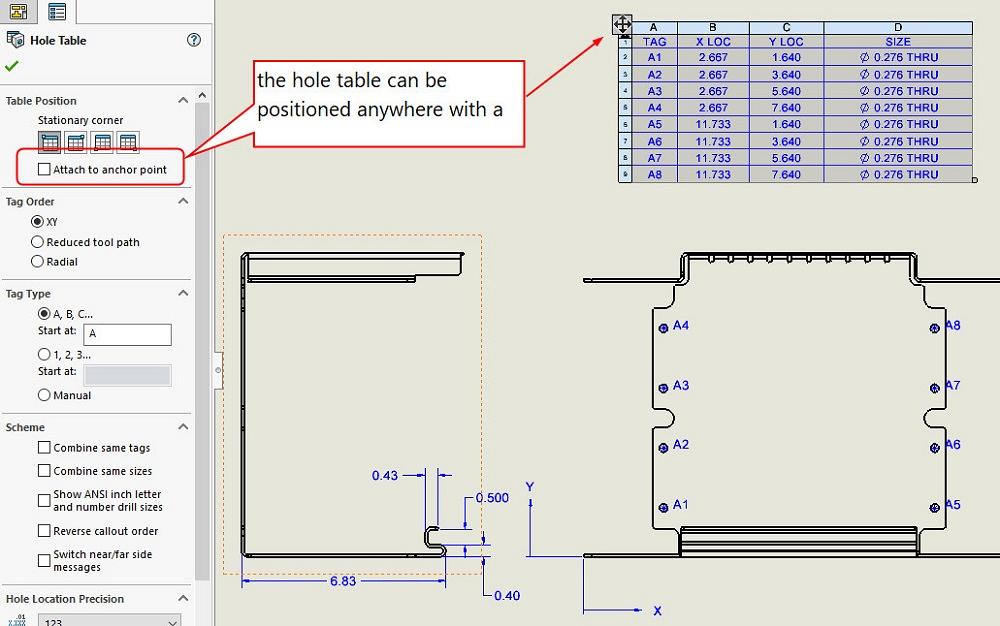Click the 0.40 dimension value

(507, 596)
